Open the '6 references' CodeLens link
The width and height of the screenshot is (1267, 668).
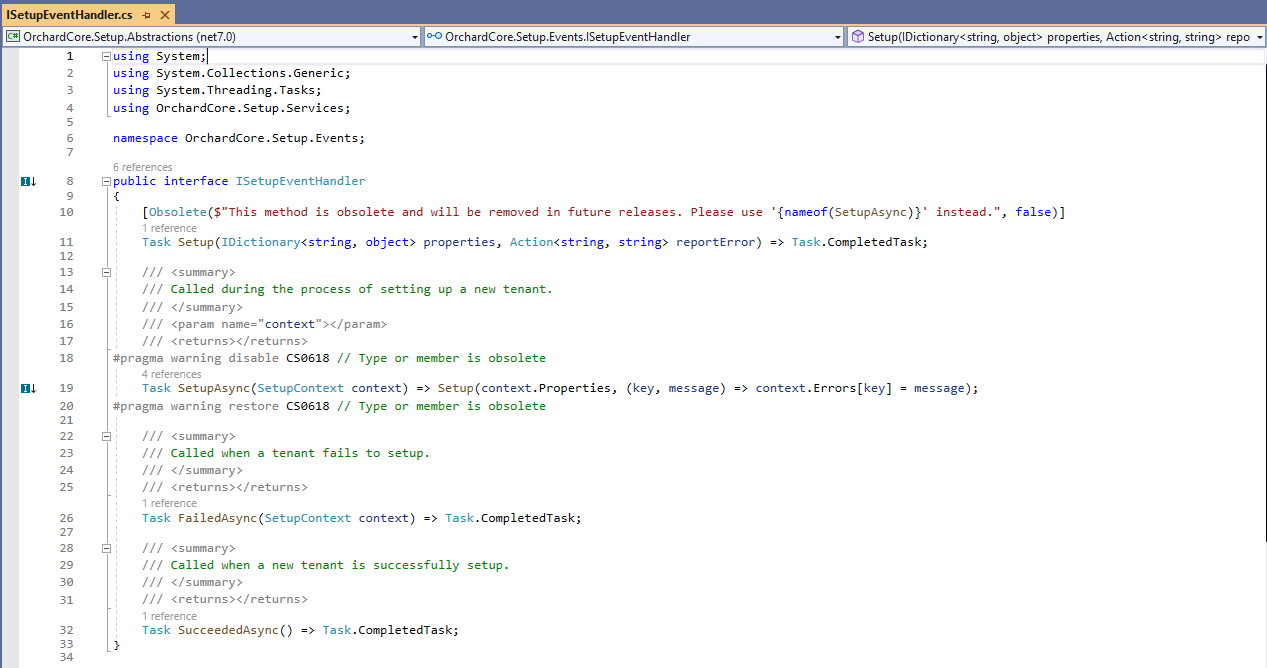[x=142, y=167]
